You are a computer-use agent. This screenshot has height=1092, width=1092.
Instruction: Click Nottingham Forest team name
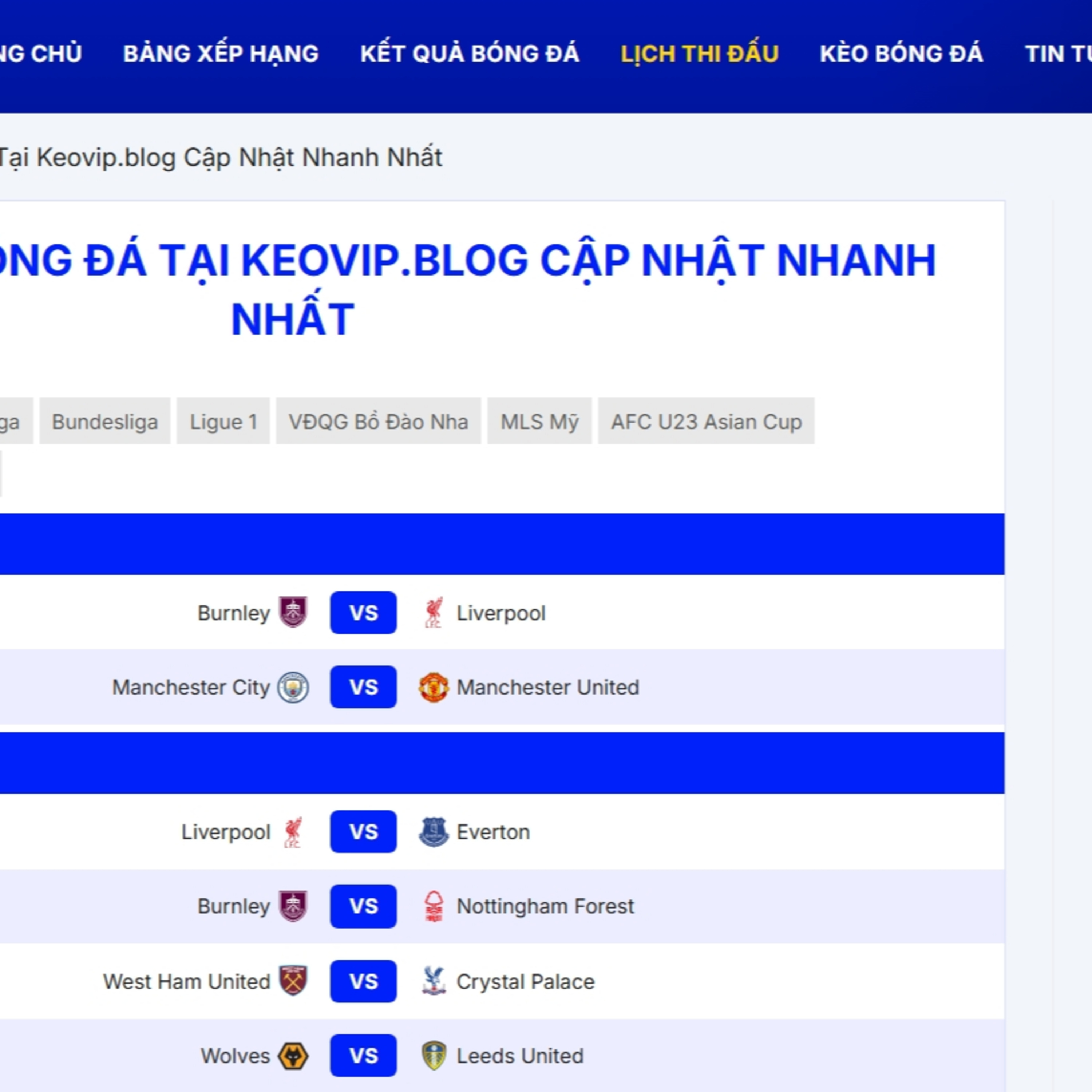545,907
